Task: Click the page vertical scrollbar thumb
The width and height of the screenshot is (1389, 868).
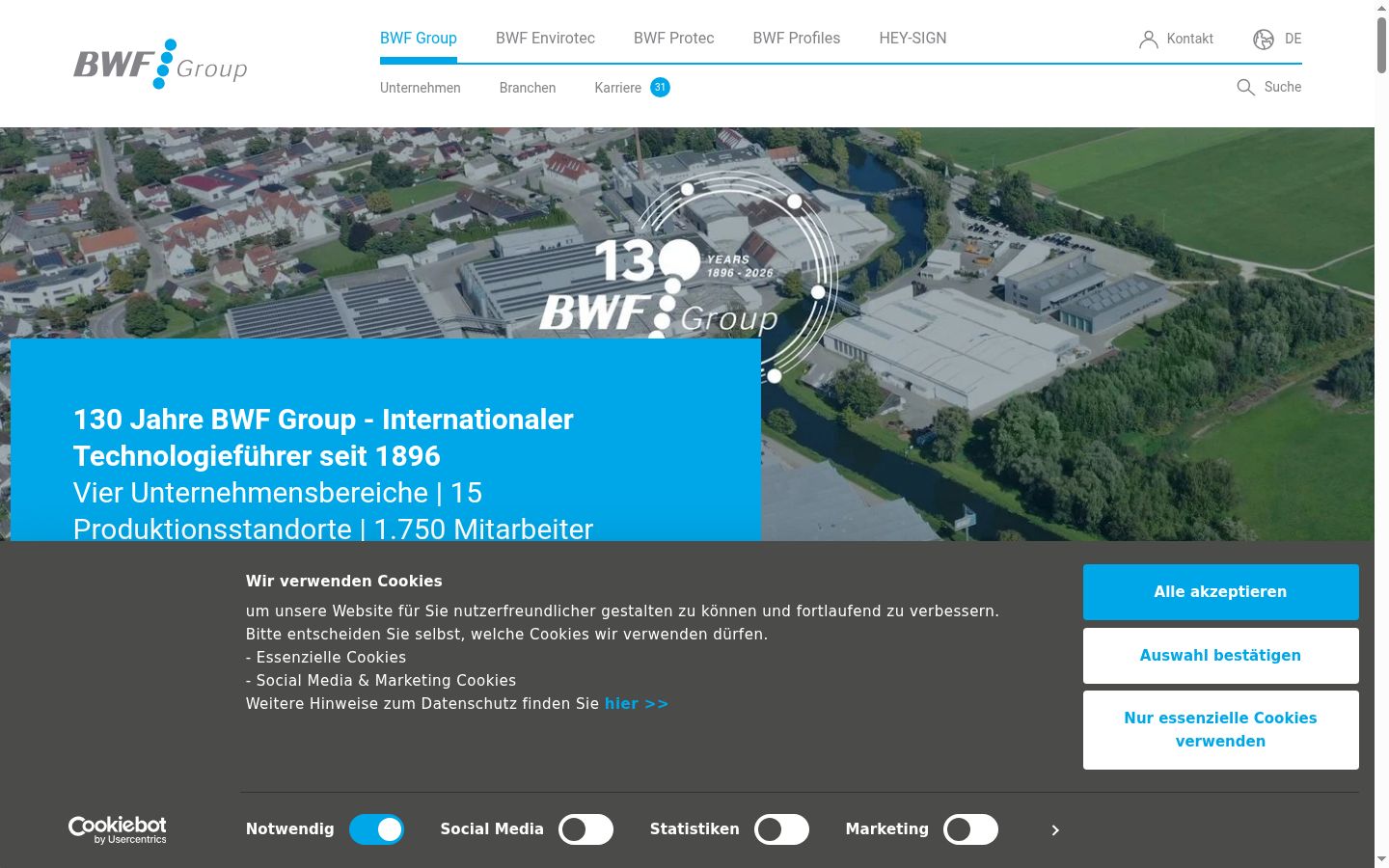Action: pos(1381,44)
